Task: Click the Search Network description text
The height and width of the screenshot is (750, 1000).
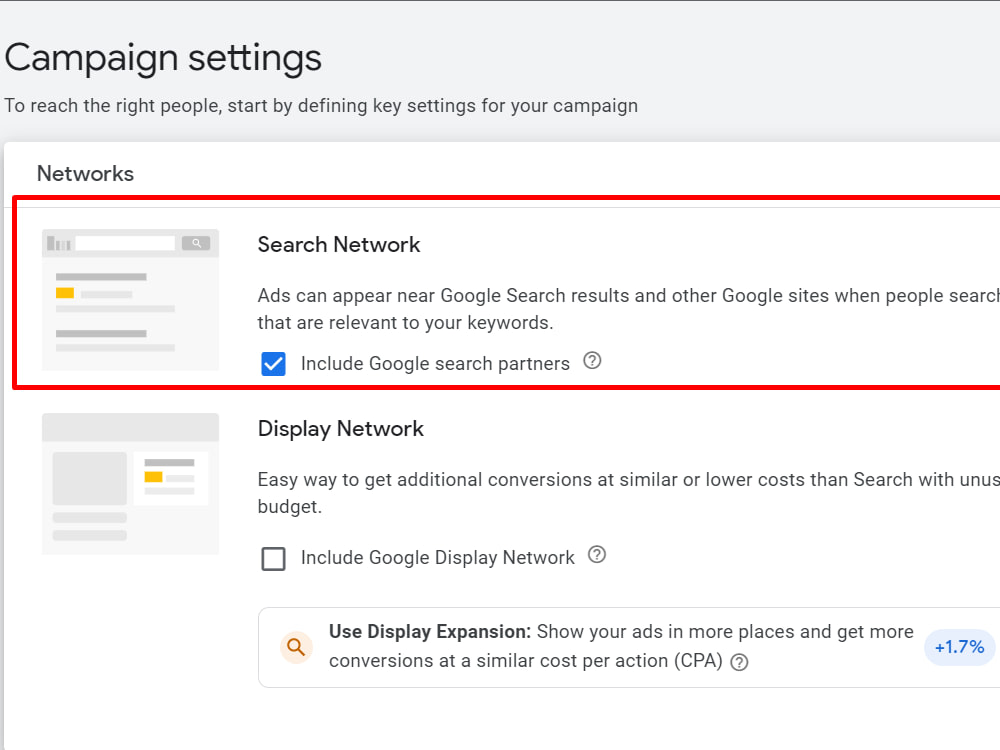Action: 629,309
